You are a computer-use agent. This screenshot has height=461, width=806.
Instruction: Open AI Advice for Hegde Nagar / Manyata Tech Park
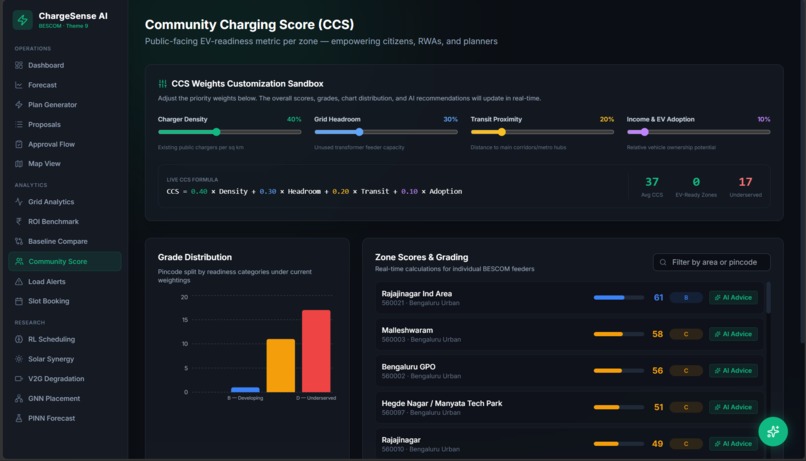733,407
